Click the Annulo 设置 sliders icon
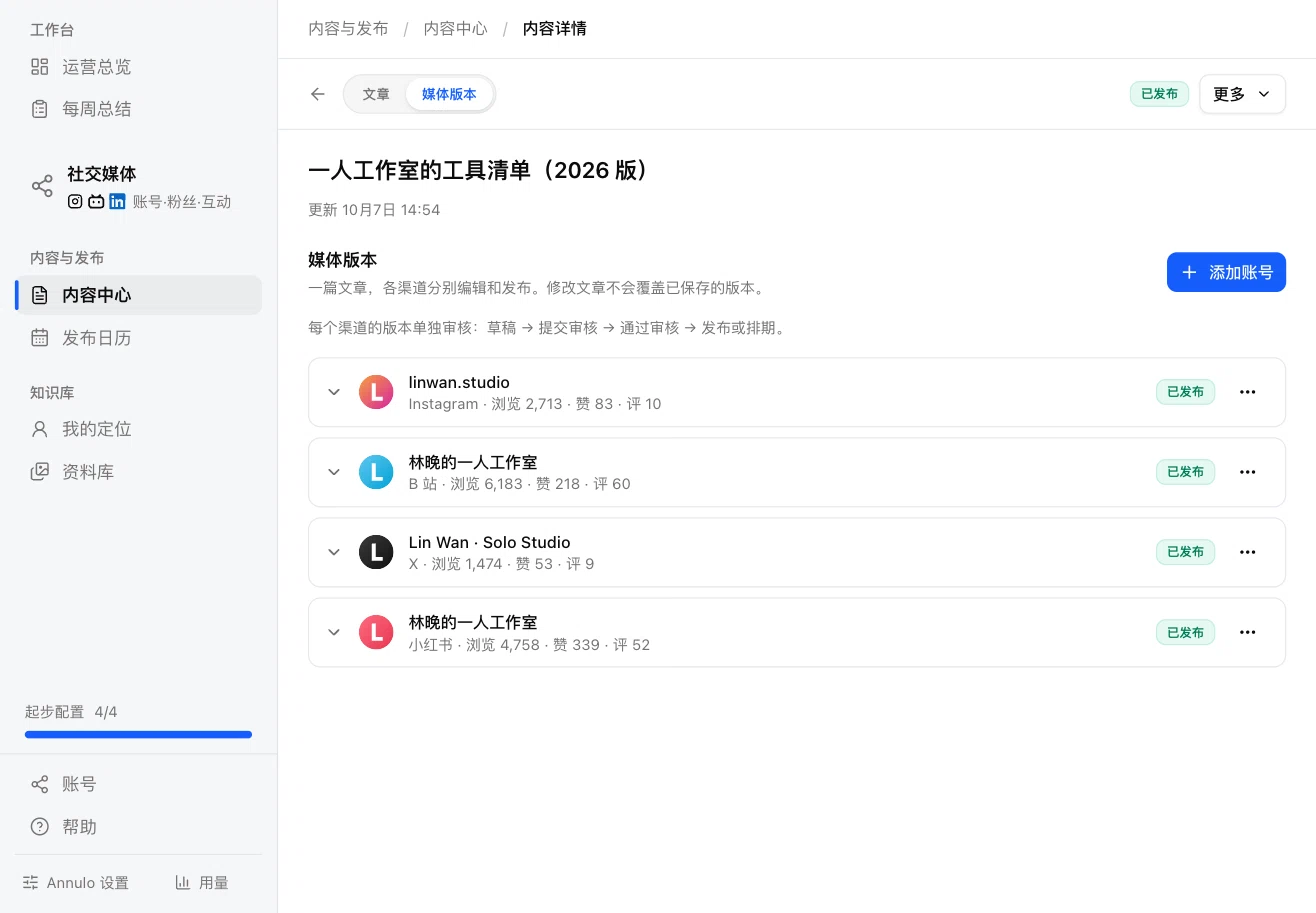The width and height of the screenshot is (1316, 913). [x=31, y=883]
